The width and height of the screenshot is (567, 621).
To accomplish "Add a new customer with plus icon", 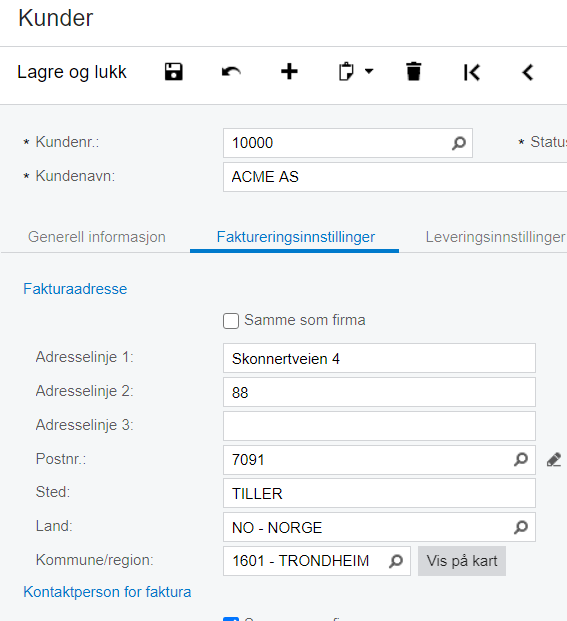I will pos(289,72).
